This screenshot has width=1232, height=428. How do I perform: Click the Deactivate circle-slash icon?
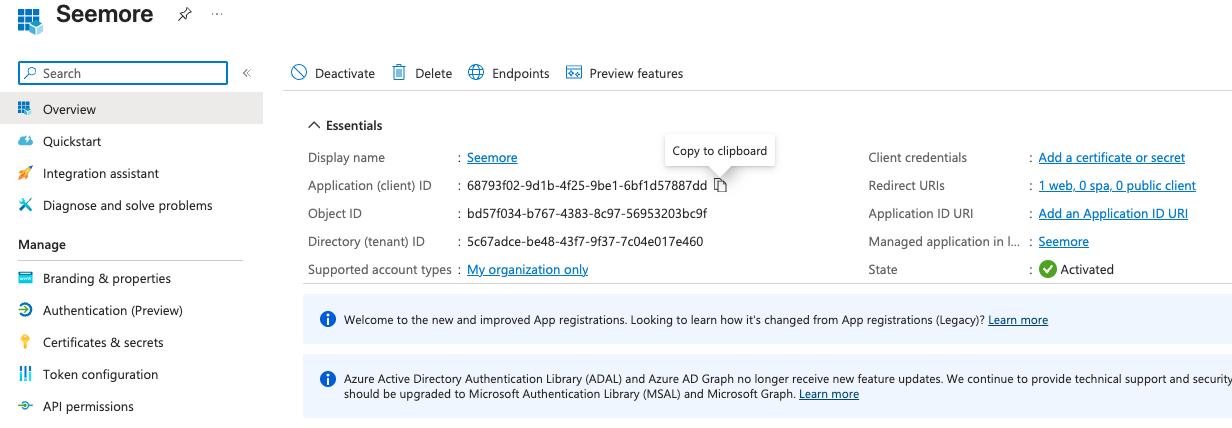299,73
